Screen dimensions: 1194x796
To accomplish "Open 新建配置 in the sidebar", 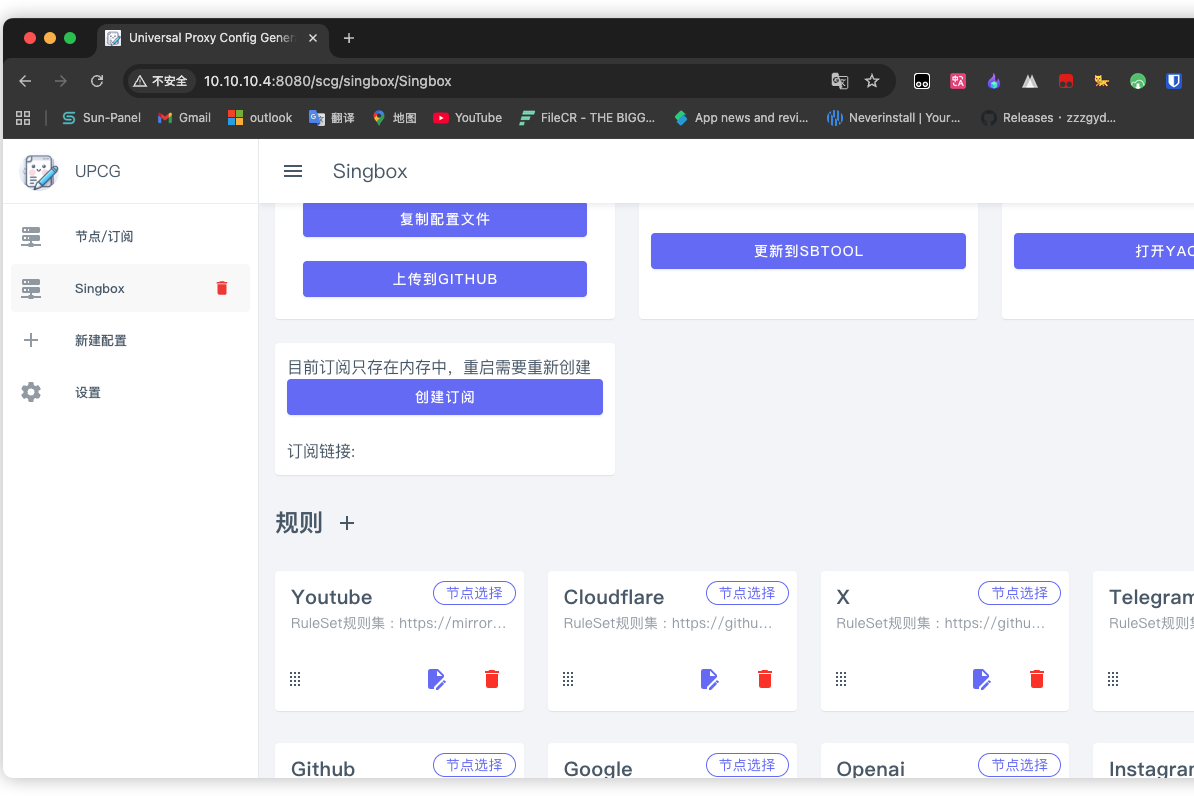I will 130,340.
